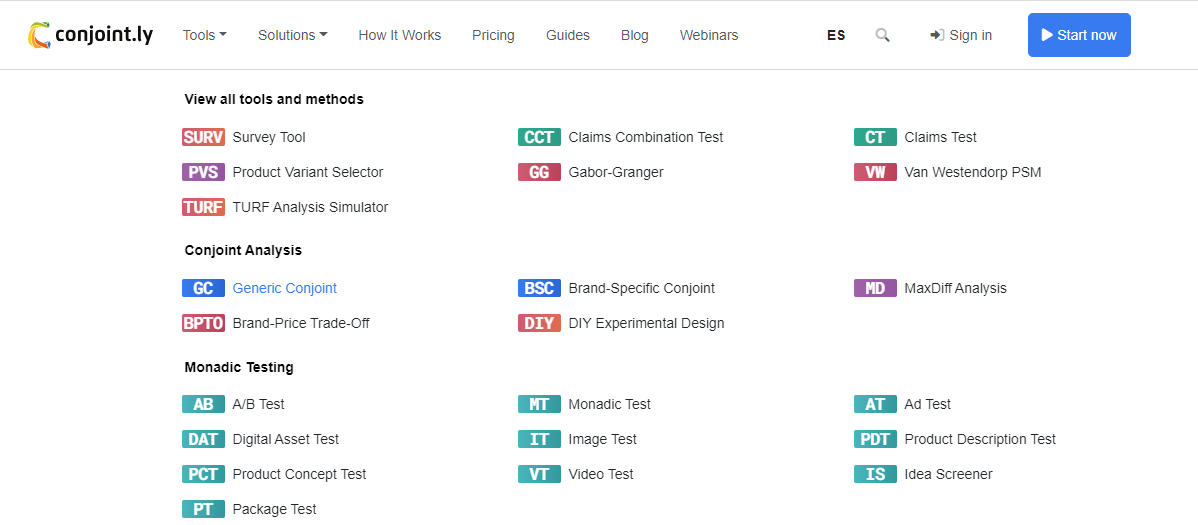Open the Gabor-Granger link

[616, 173]
